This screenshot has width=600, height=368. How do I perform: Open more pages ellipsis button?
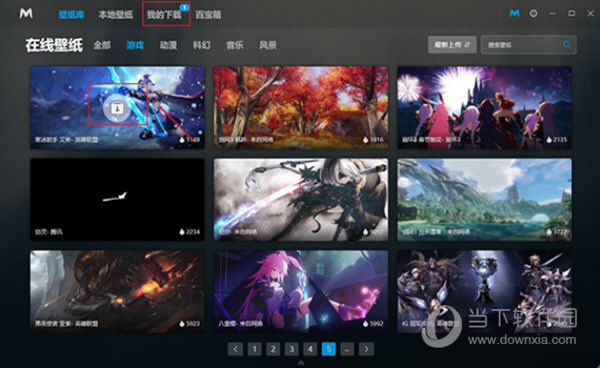pyautogui.click(x=347, y=349)
